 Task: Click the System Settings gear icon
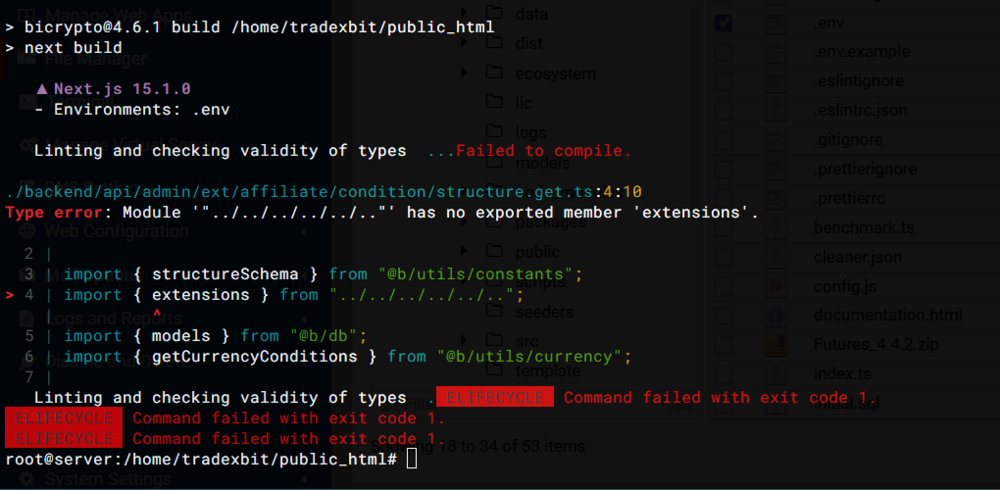pos(27,478)
